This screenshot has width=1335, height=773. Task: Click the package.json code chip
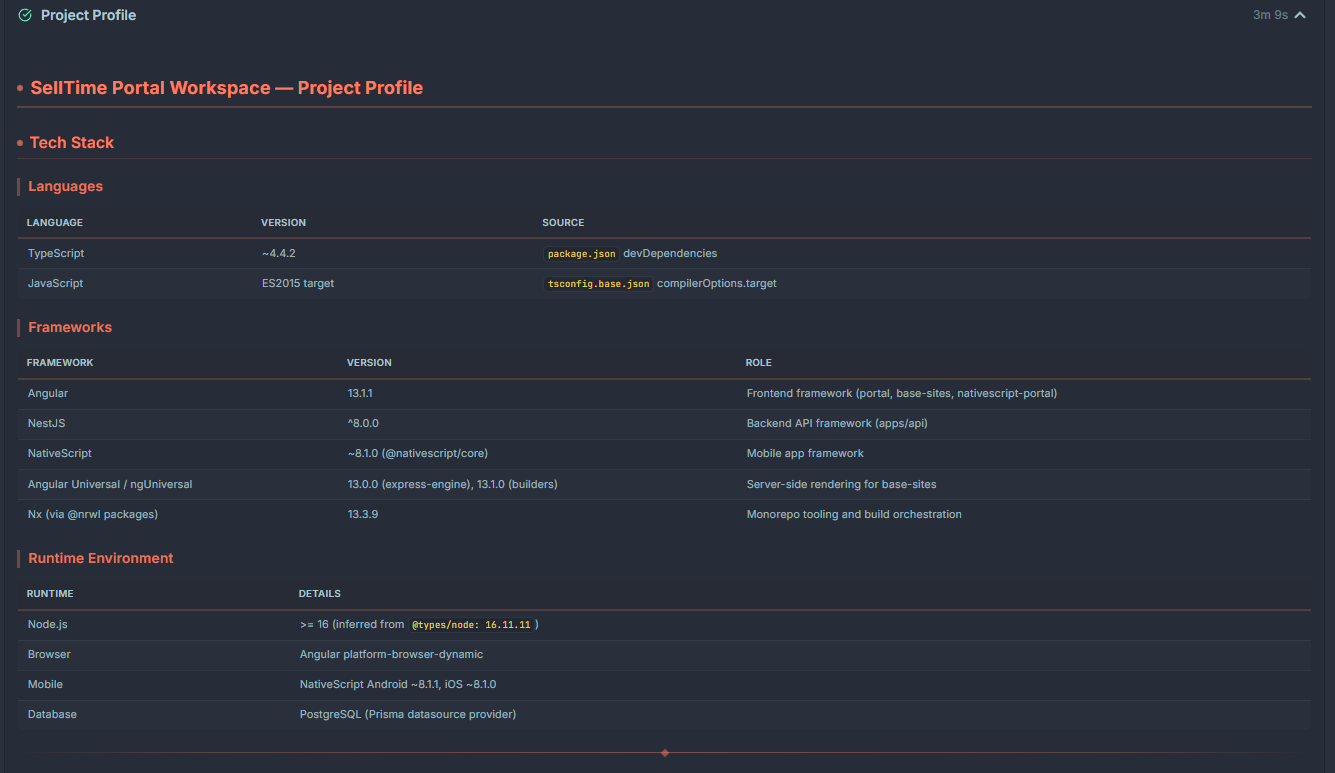[x=581, y=254]
